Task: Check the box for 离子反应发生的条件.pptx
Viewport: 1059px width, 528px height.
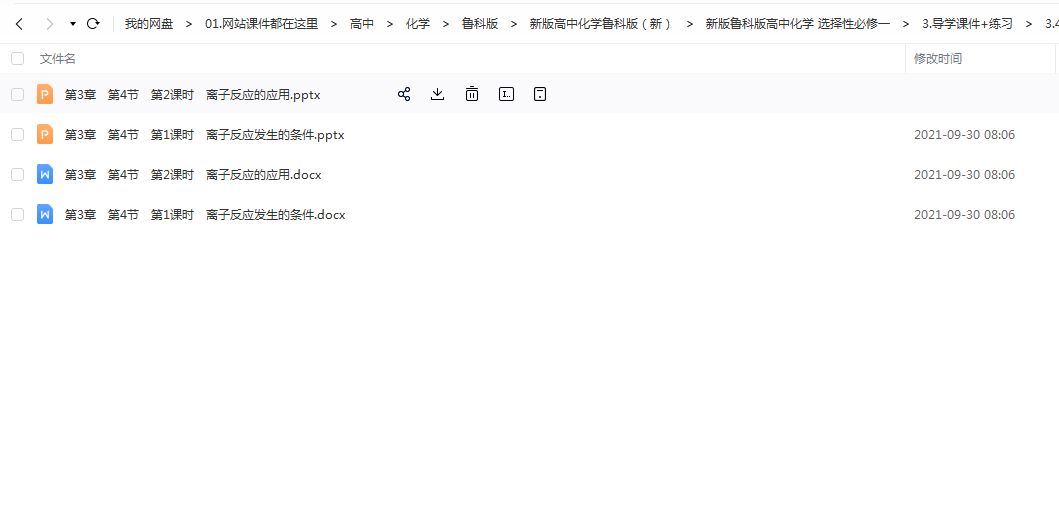Action: click(x=18, y=134)
